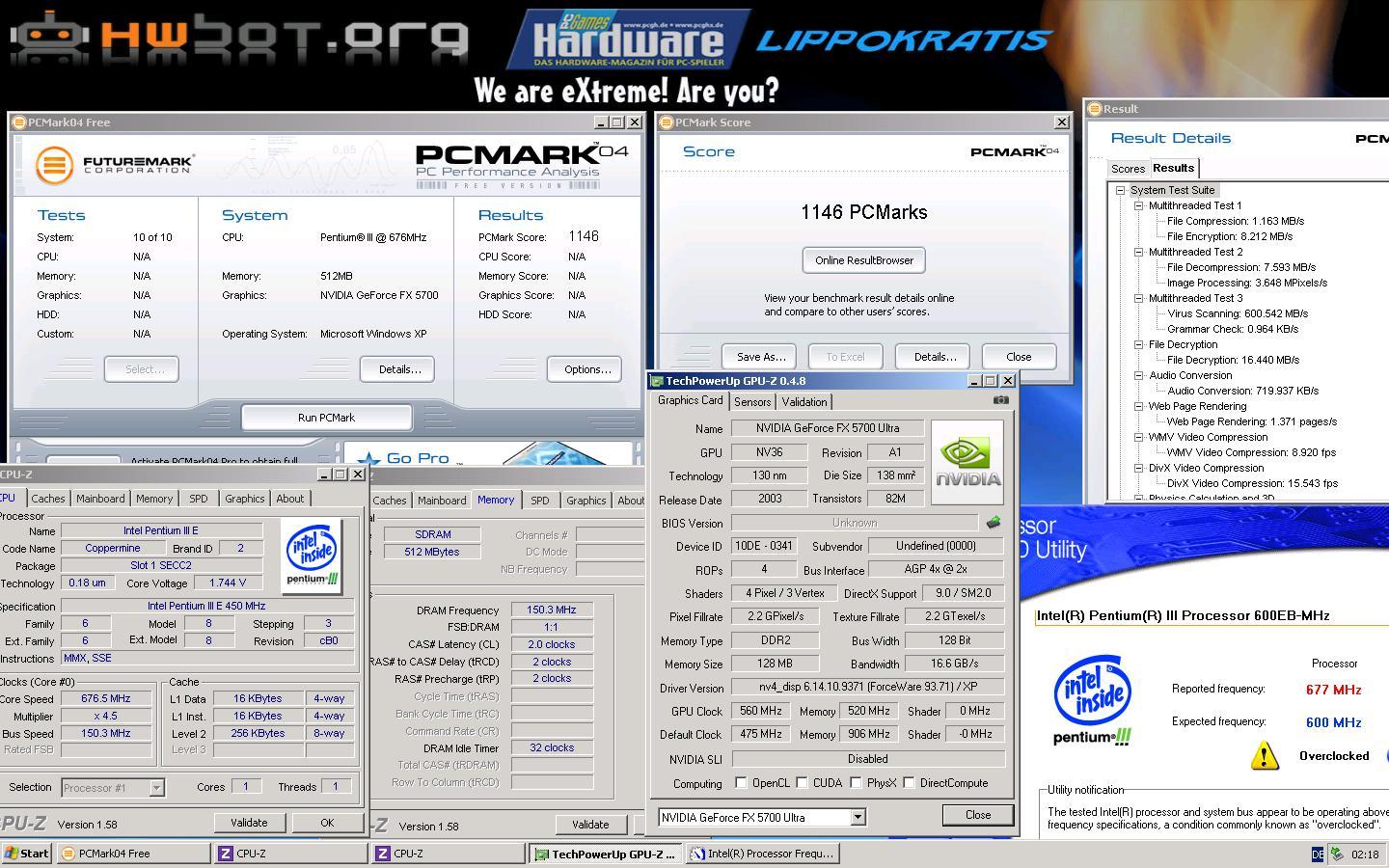1389x868 pixels.
Task: Open the Mainboard tab in left CPU-Z
Action: point(100,499)
